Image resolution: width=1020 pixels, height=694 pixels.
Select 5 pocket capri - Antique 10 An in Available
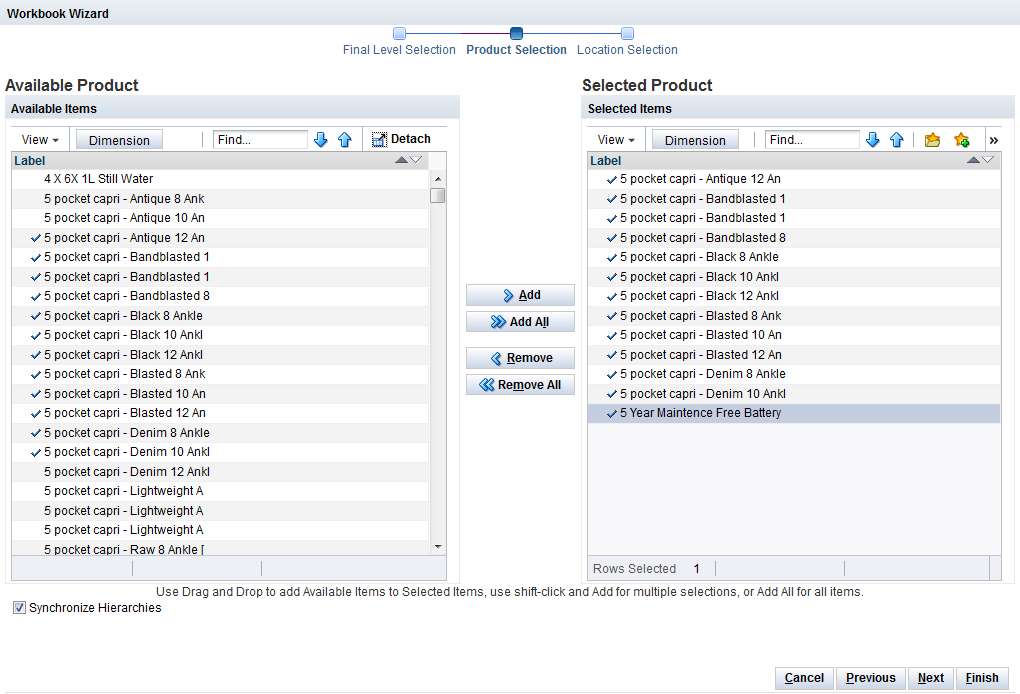[x=220, y=218]
